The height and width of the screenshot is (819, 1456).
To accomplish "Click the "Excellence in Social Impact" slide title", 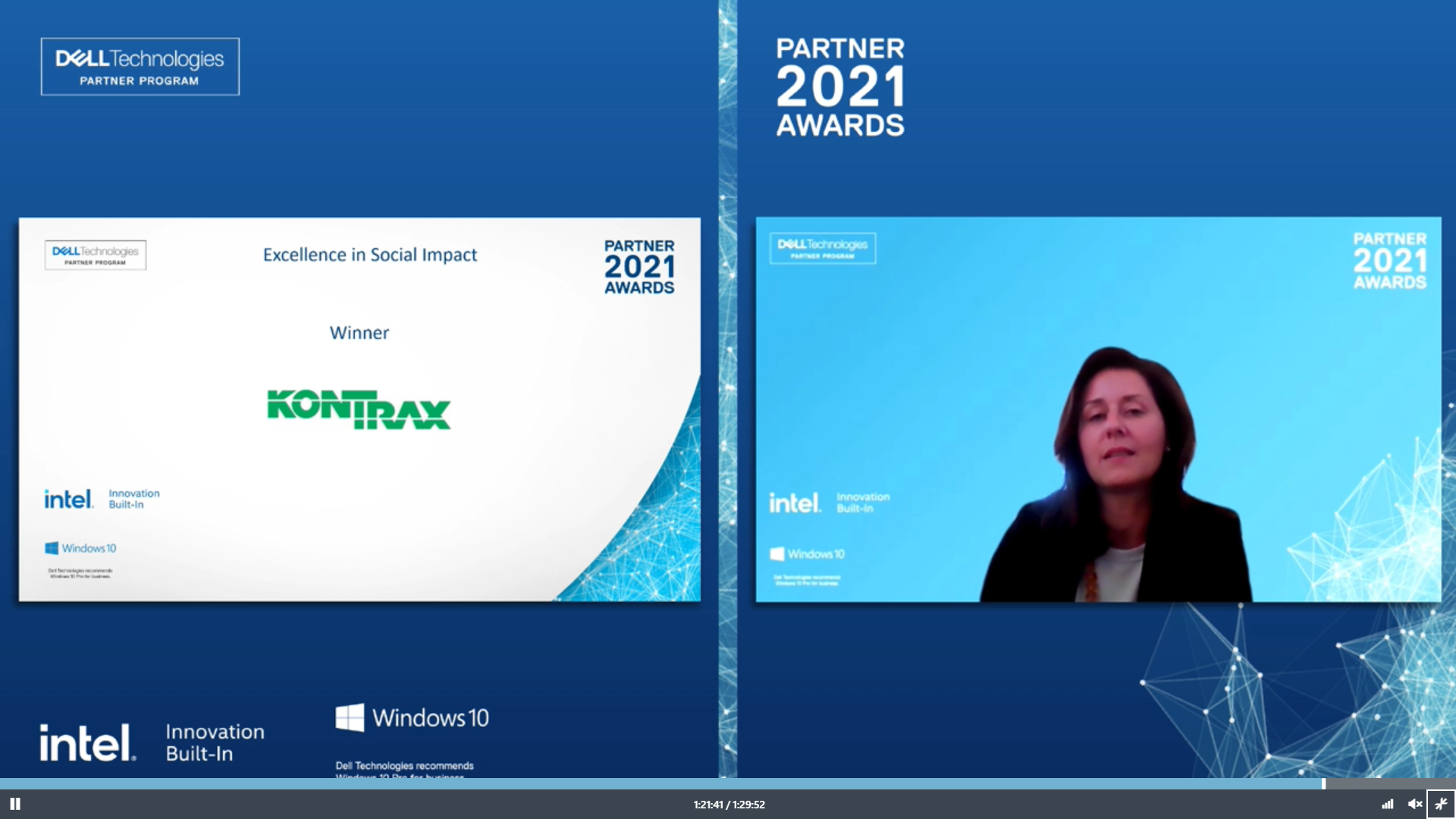I will coord(370,255).
